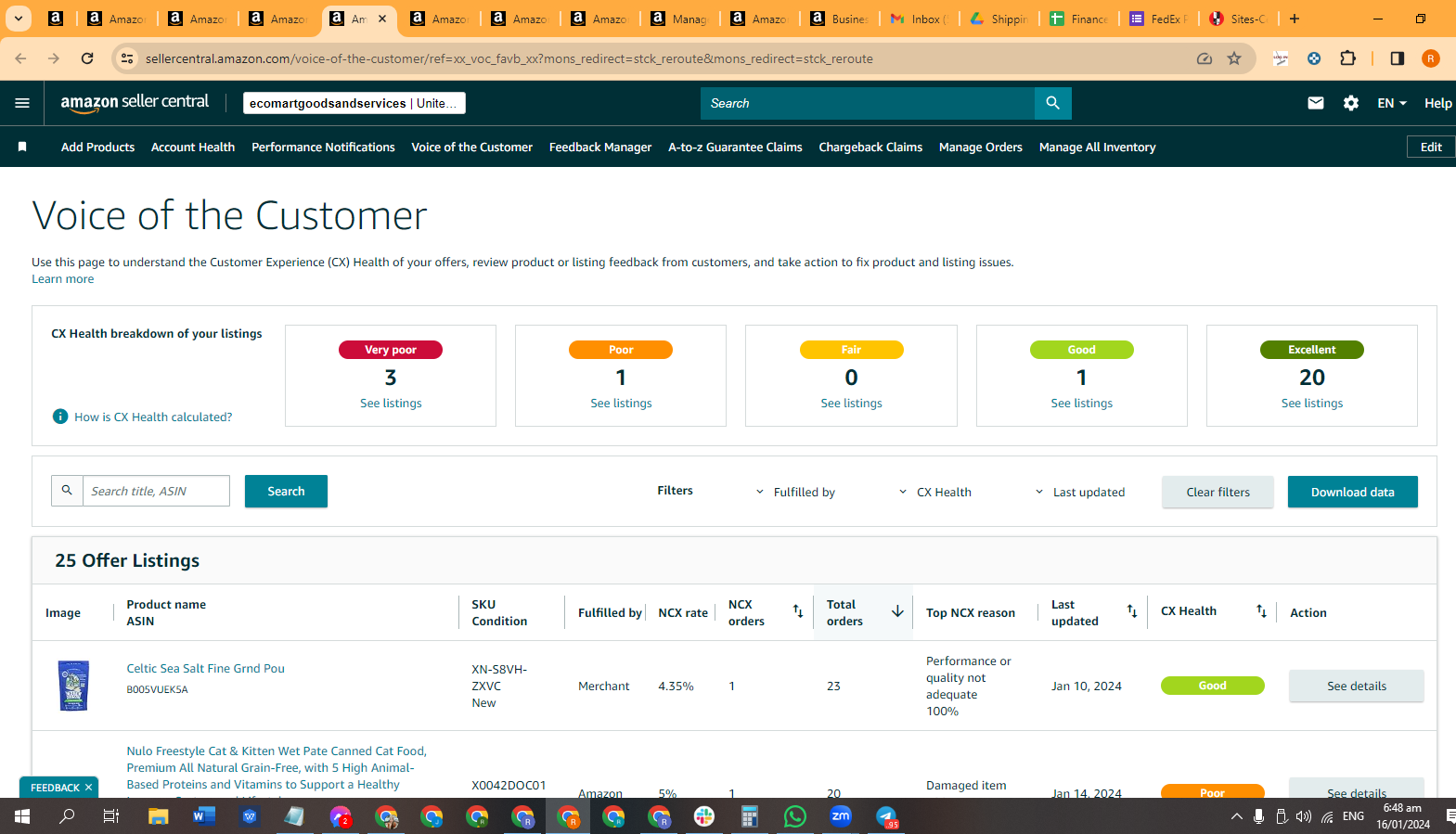Open the settings gear icon
Image resolution: width=1456 pixels, height=834 pixels.
[1351, 103]
